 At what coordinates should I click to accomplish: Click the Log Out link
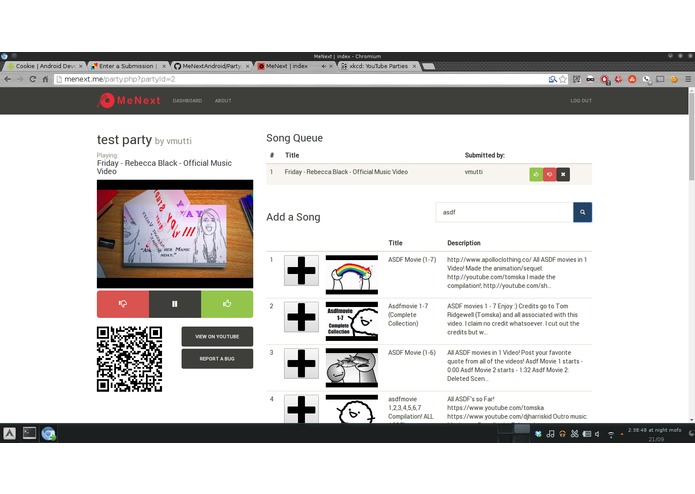(581, 101)
